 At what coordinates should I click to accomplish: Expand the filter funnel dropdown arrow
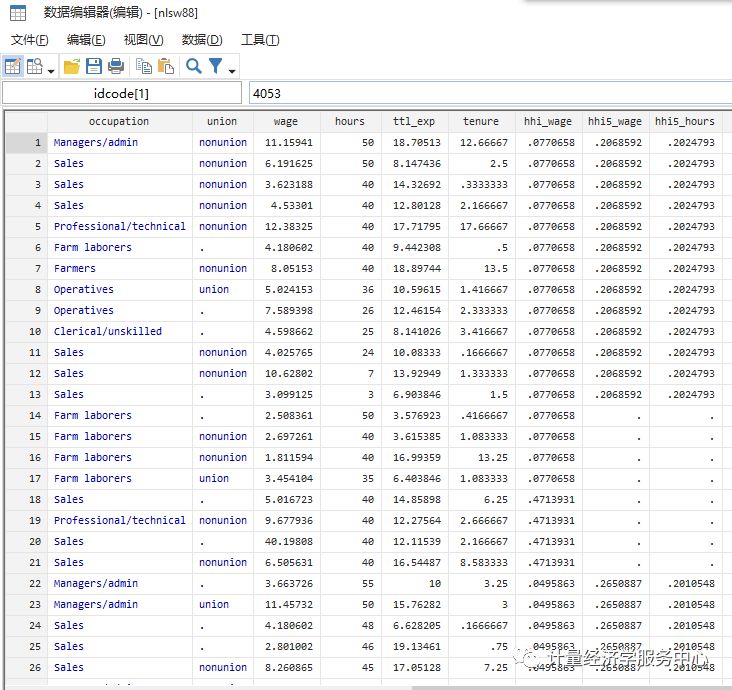(x=232, y=70)
